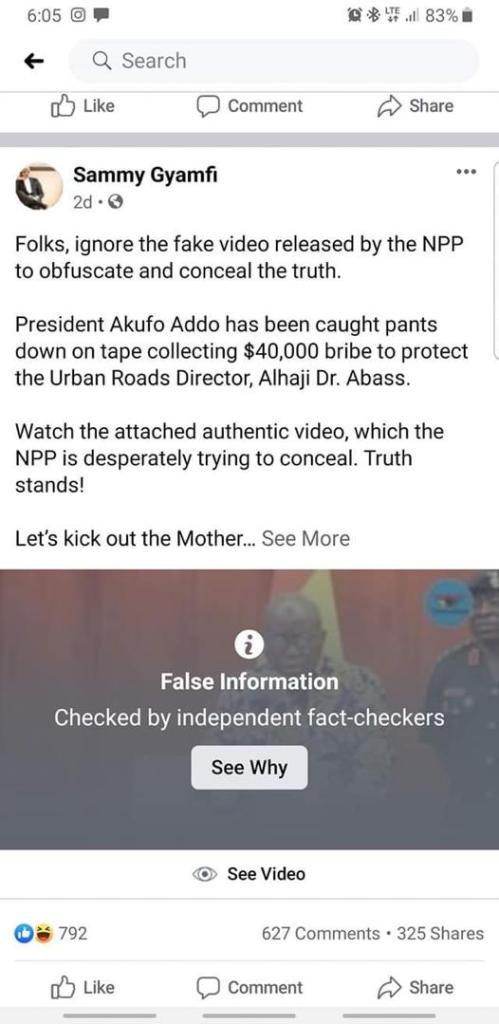Tap the Comment icon on the previous post
This screenshot has width=499, height=1024.
click(x=208, y=106)
